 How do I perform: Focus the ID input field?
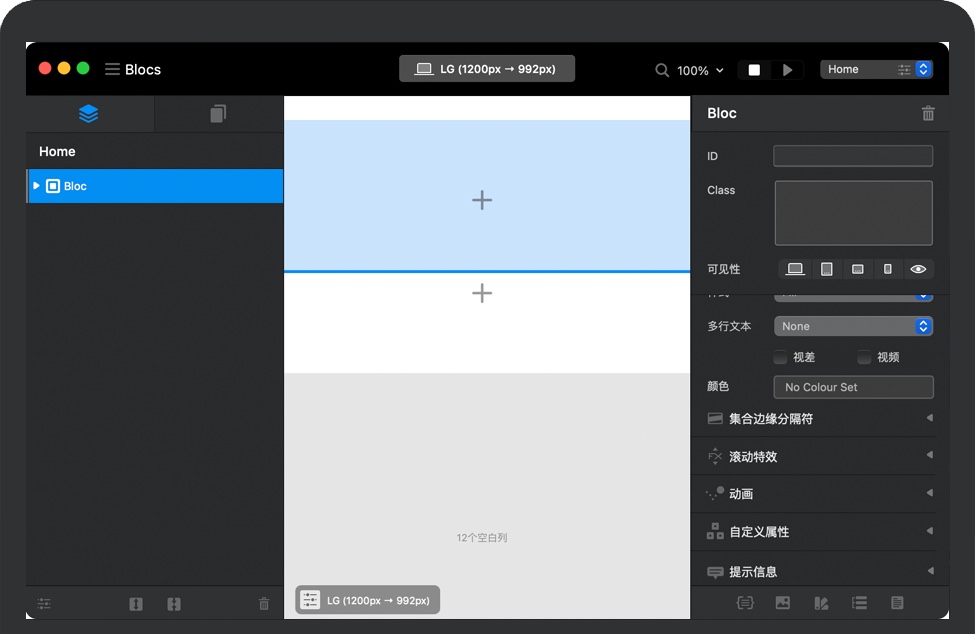tap(853, 156)
